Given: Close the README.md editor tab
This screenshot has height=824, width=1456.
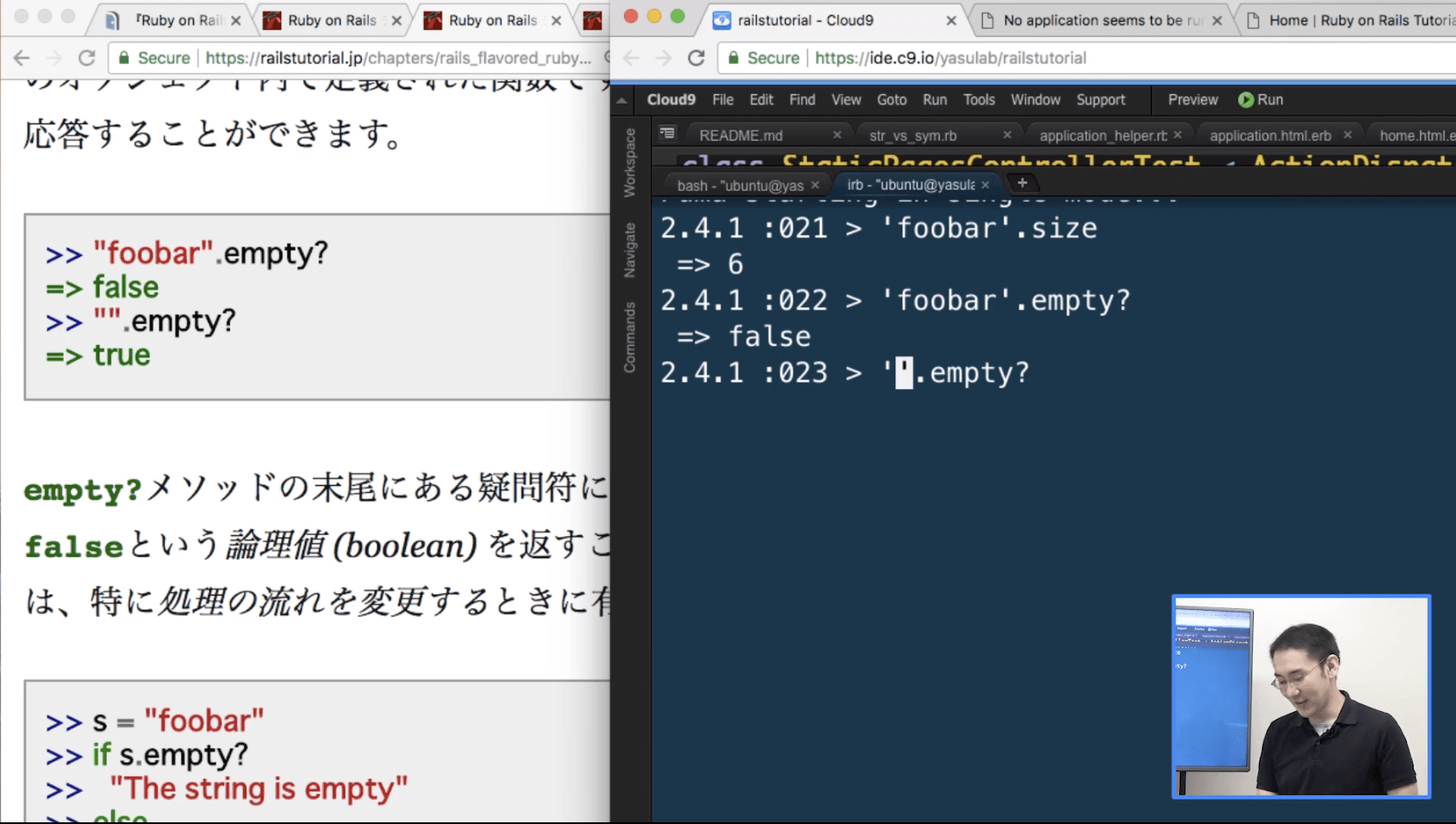Looking at the screenshot, I should [x=837, y=135].
